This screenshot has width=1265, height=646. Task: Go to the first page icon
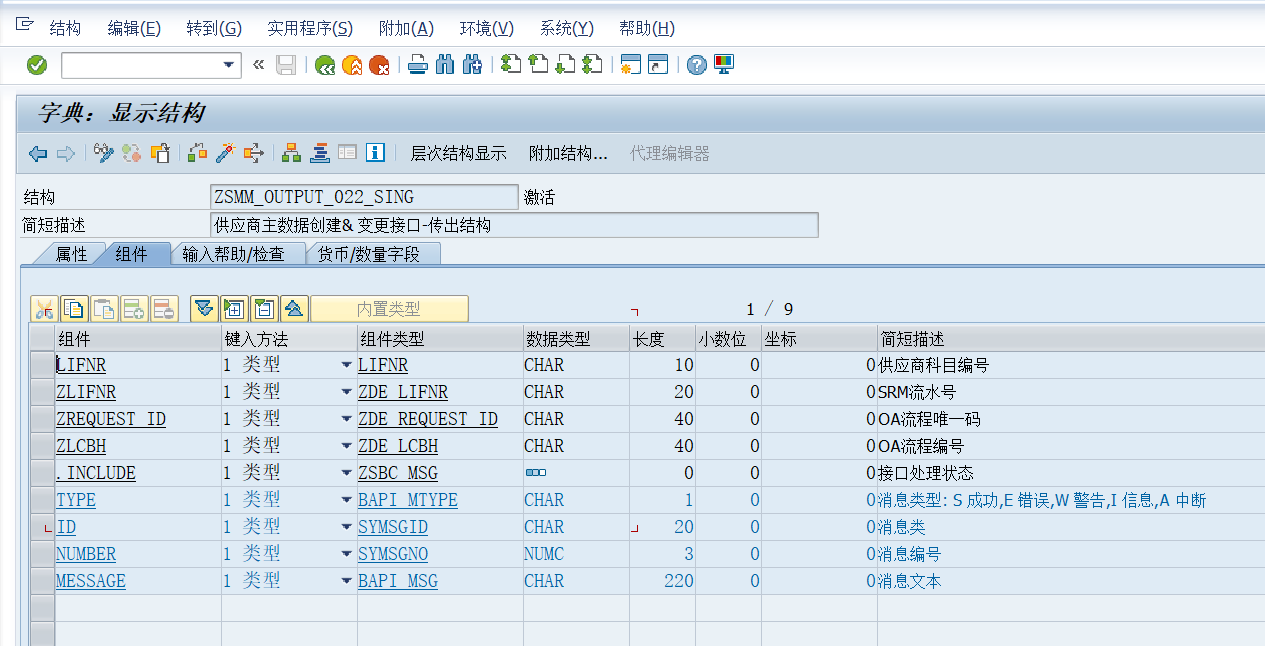(511, 65)
